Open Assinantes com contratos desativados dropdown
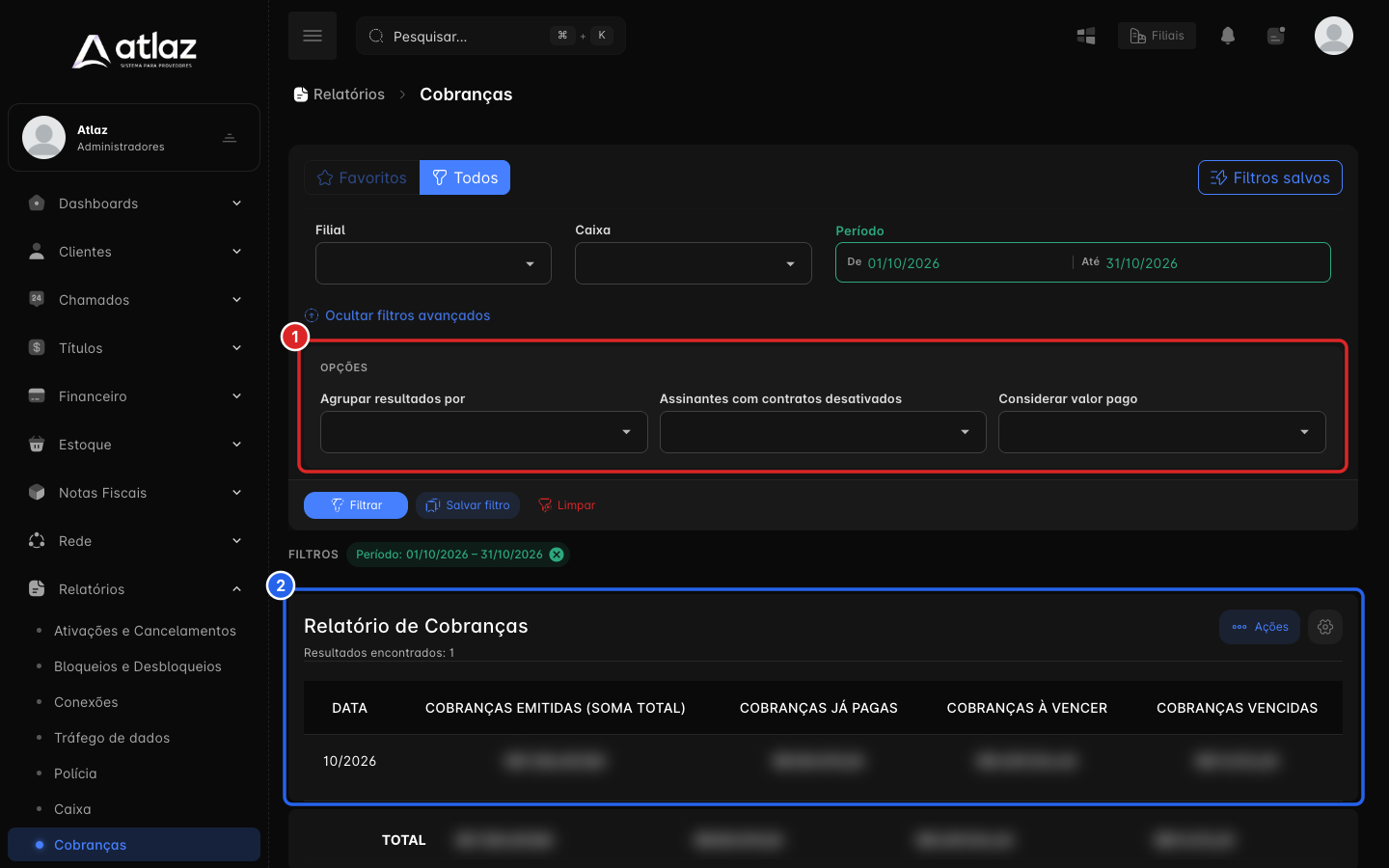The image size is (1389, 868). (823, 432)
